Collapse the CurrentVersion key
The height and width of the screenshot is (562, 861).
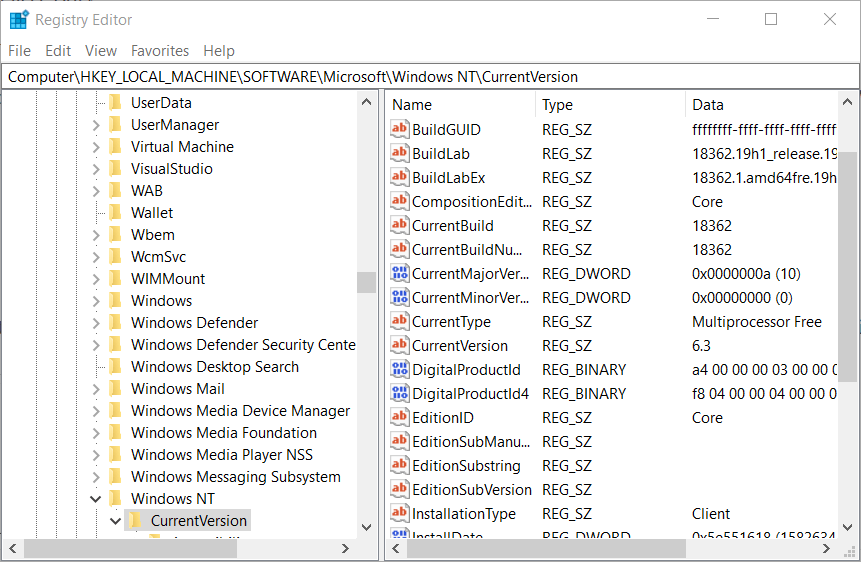(115, 521)
